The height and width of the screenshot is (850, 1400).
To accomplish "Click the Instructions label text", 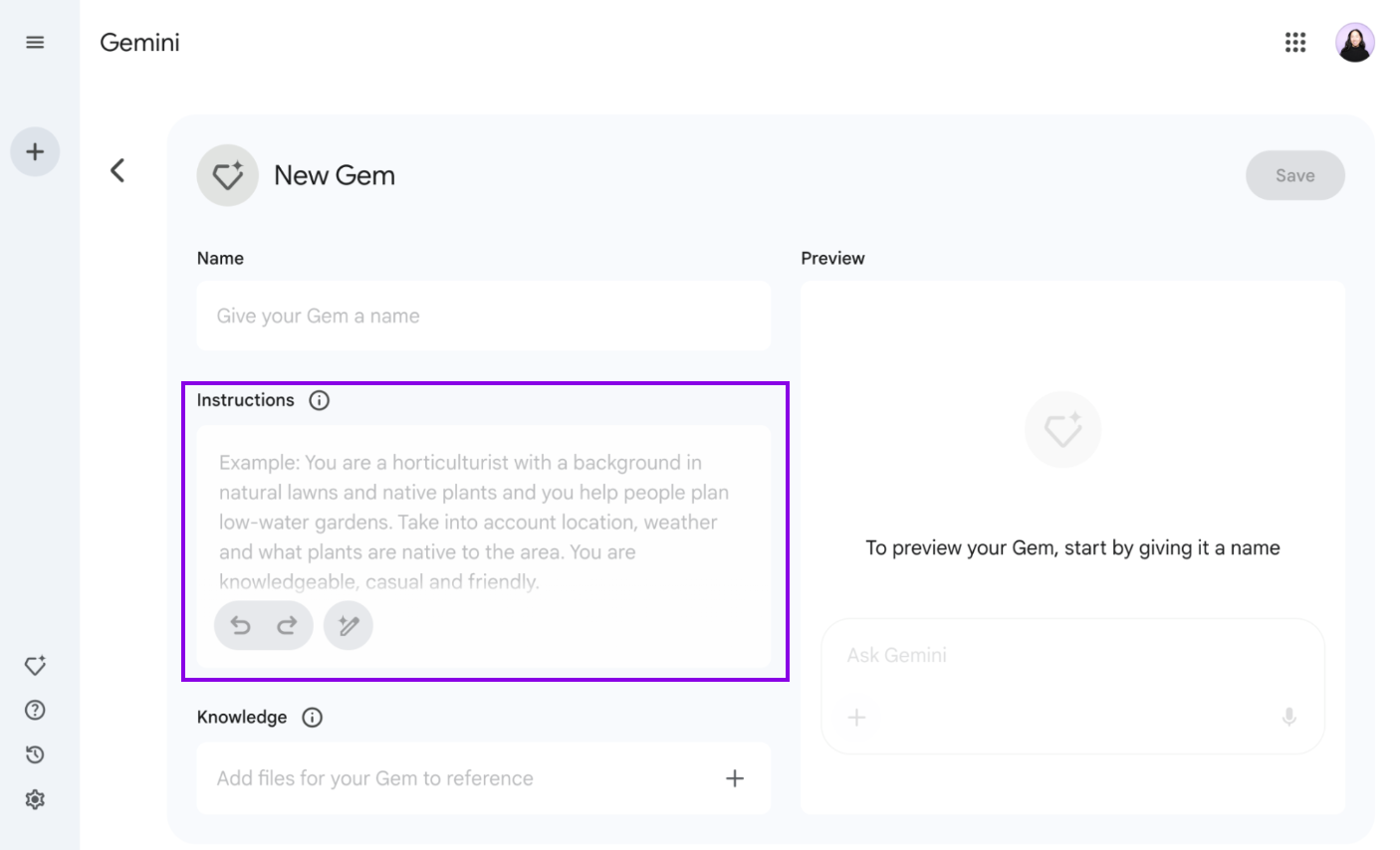I will pos(245,400).
